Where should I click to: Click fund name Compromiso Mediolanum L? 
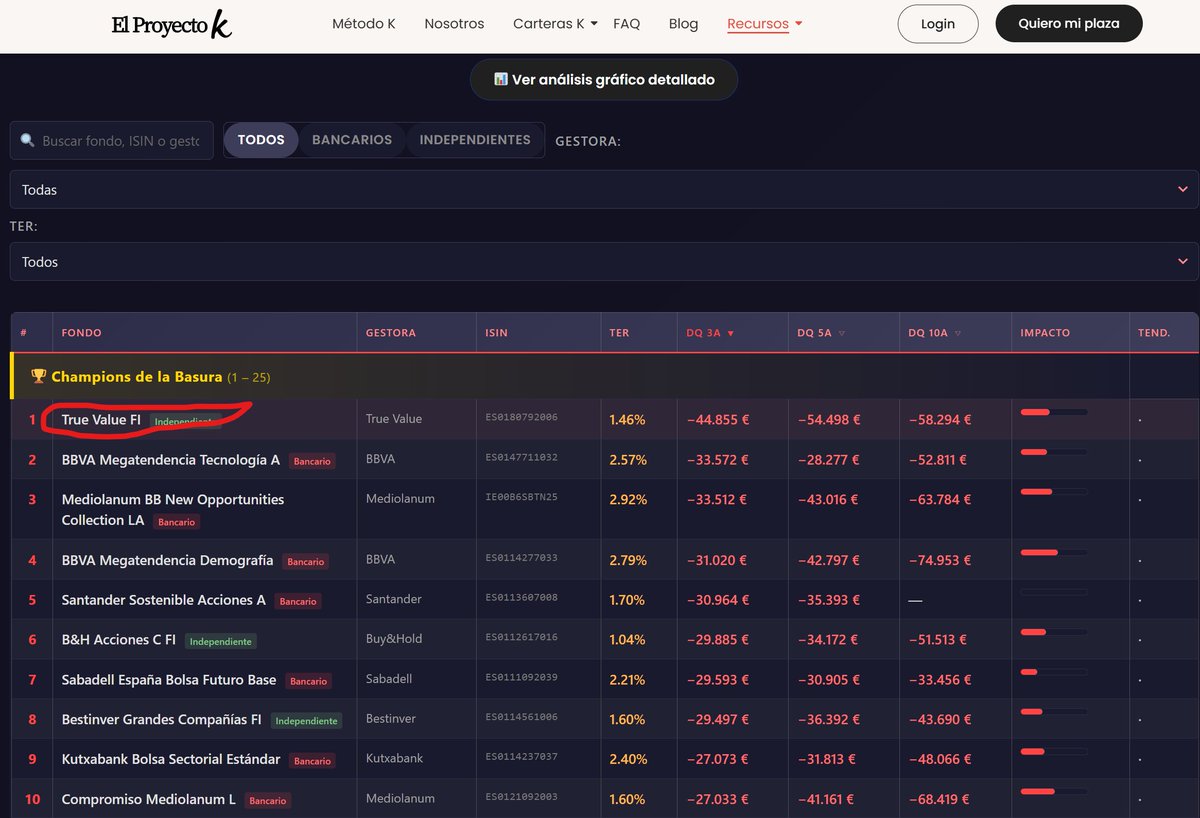click(149, 799)
